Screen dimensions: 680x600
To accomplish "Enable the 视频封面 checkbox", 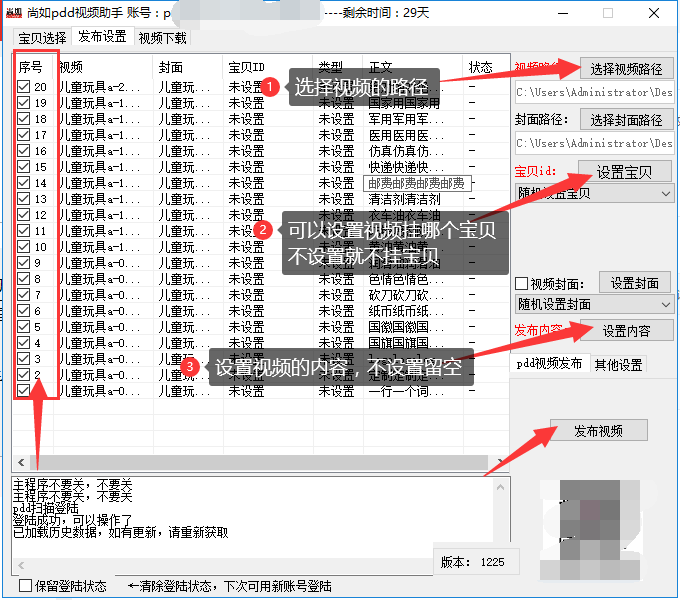I will 521,283.
